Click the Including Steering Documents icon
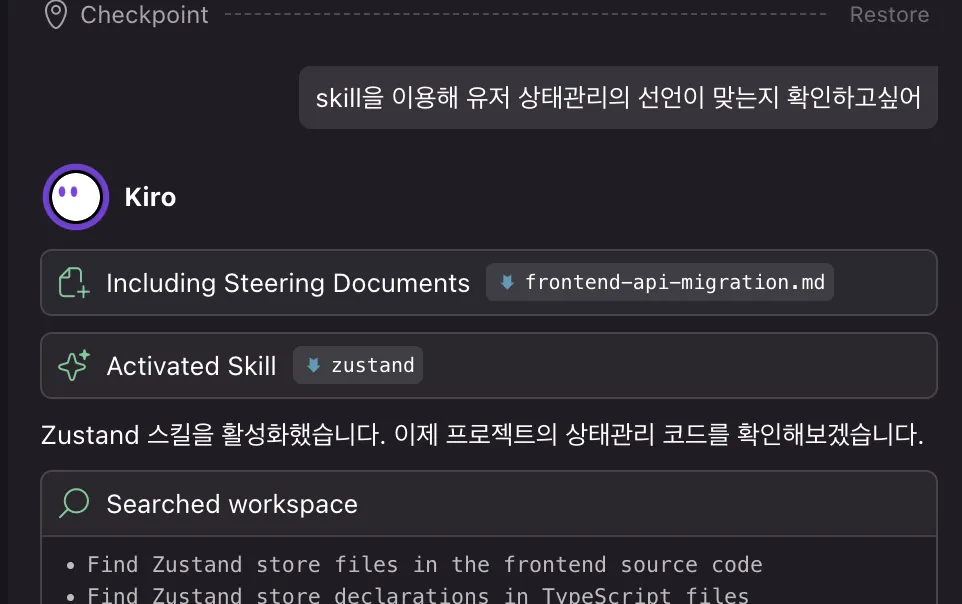The image size is (962, 604). coord(74,283)
